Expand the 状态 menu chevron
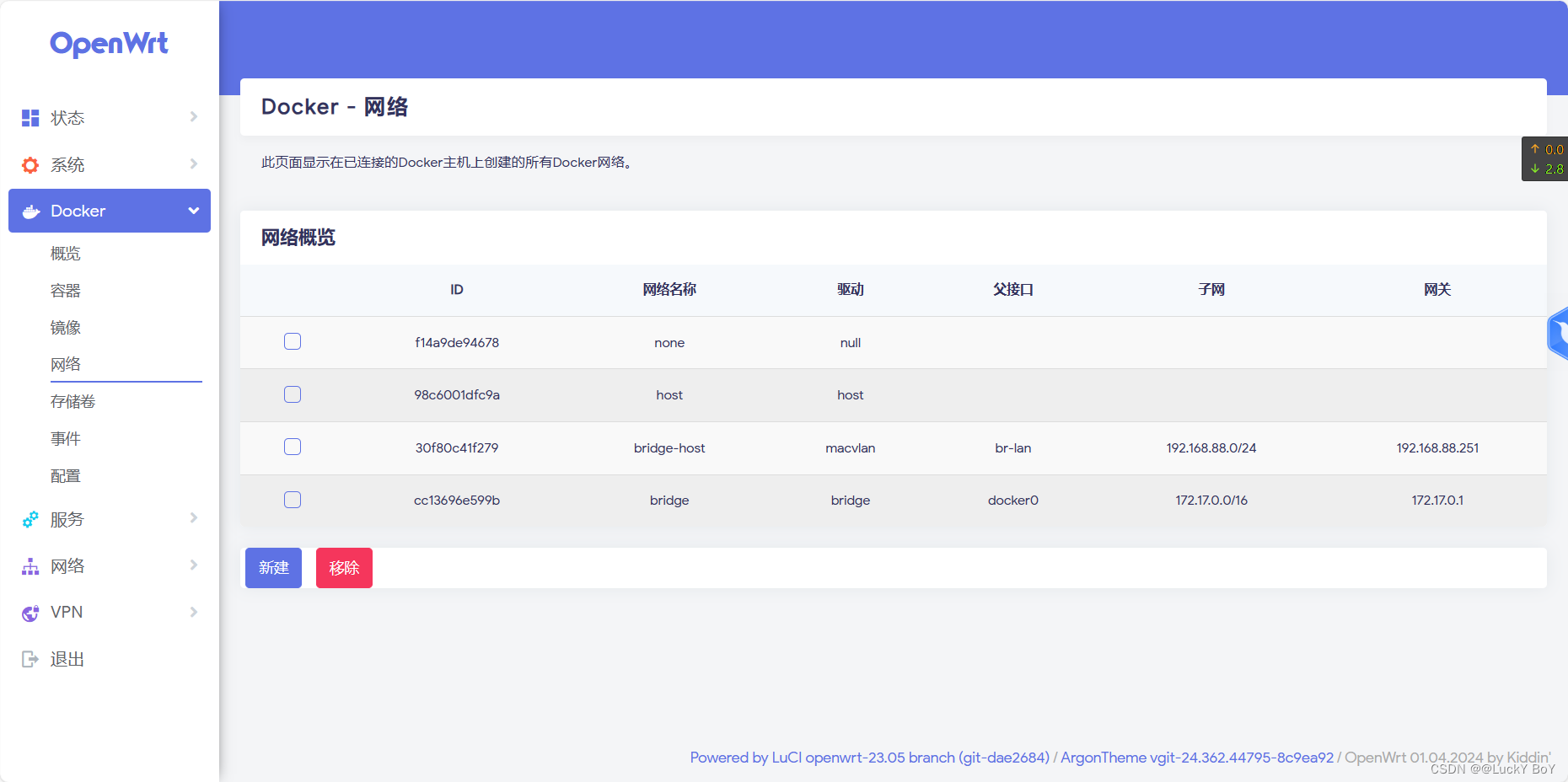 point(193,117)
